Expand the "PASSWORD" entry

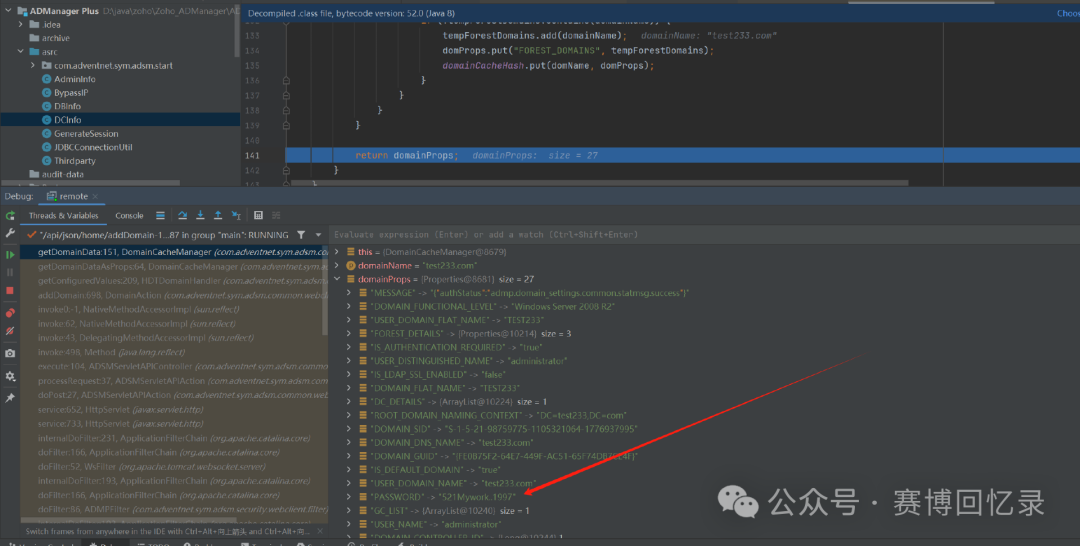[349, 496]
